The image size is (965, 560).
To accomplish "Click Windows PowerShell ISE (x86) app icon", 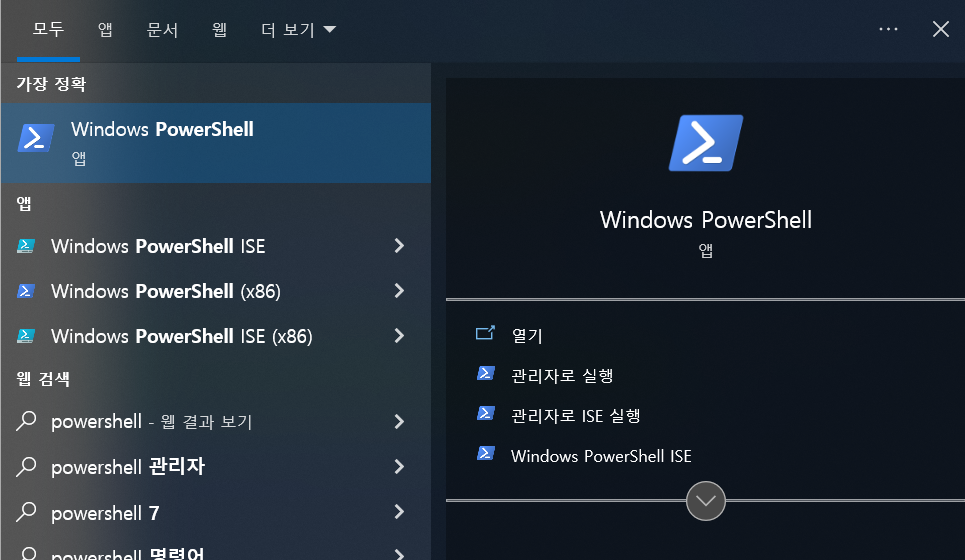I will (25, 336).
